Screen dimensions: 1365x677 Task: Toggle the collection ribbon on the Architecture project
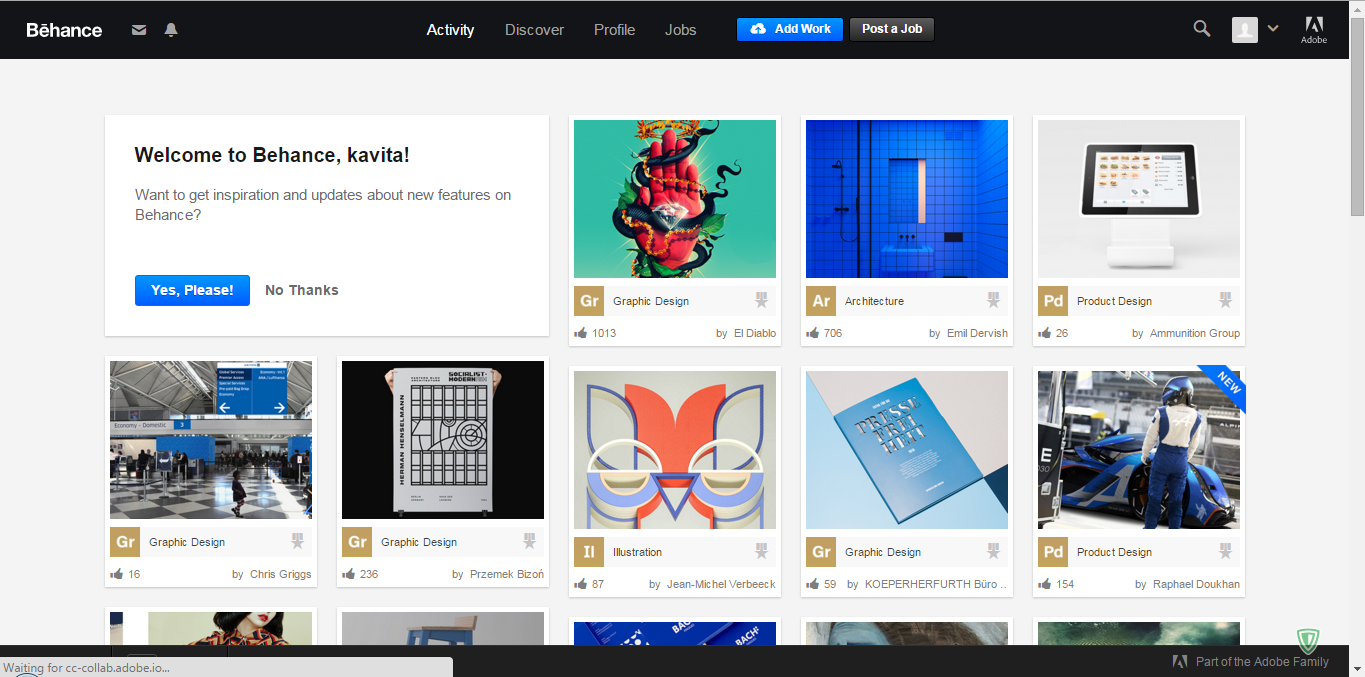pyautogui.click(x=993, y=299)
